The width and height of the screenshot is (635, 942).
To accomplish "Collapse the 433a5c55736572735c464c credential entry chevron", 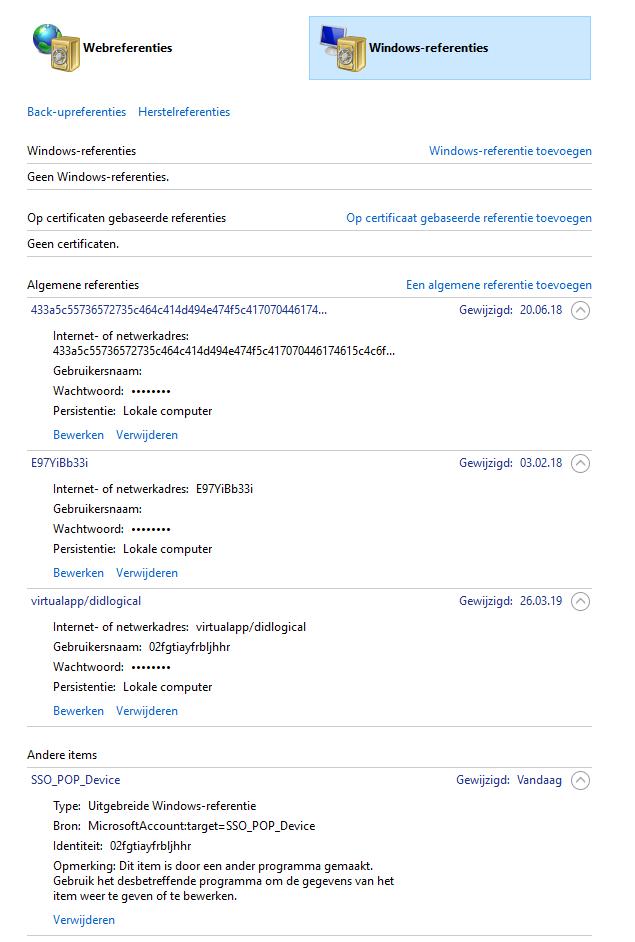I will pos(580,310).
